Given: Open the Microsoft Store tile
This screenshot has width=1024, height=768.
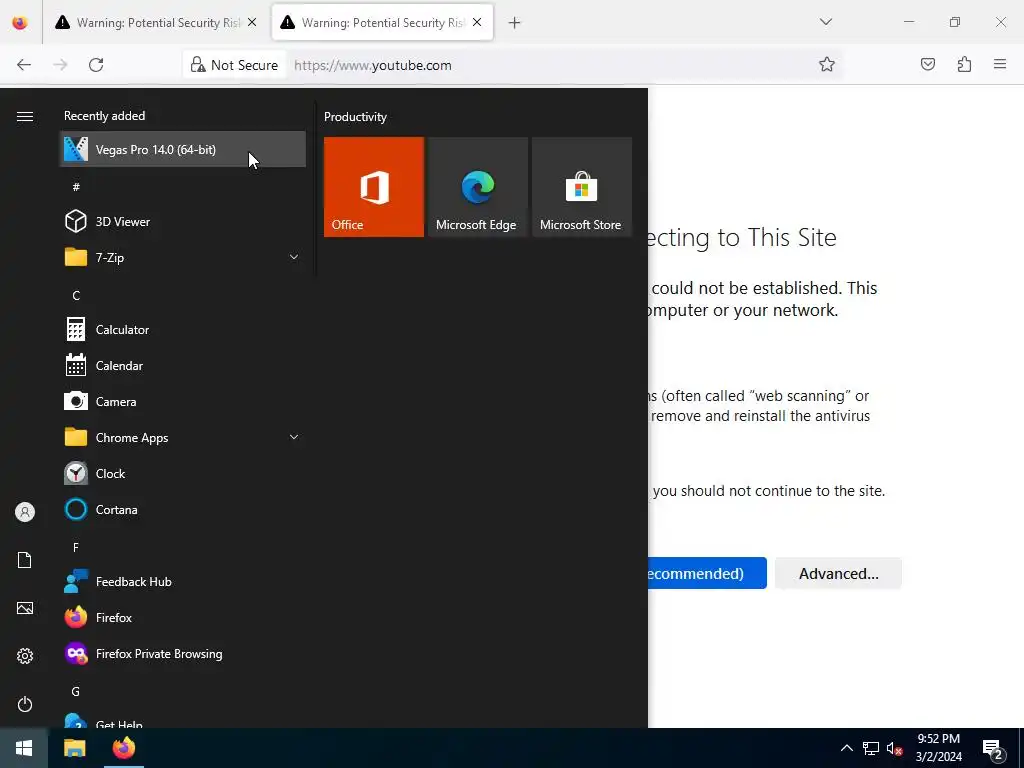Looking at the screenshot, I should click(x=582, y=187).
